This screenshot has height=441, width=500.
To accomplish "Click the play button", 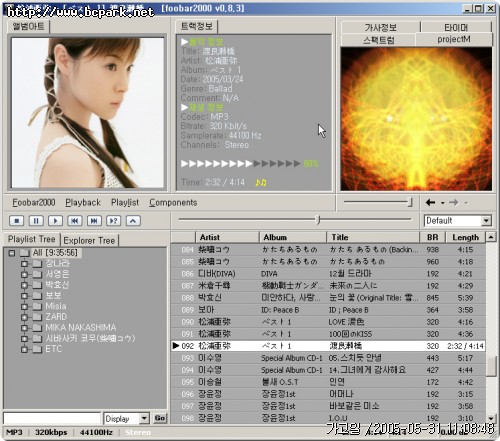I will click(55, 221).
